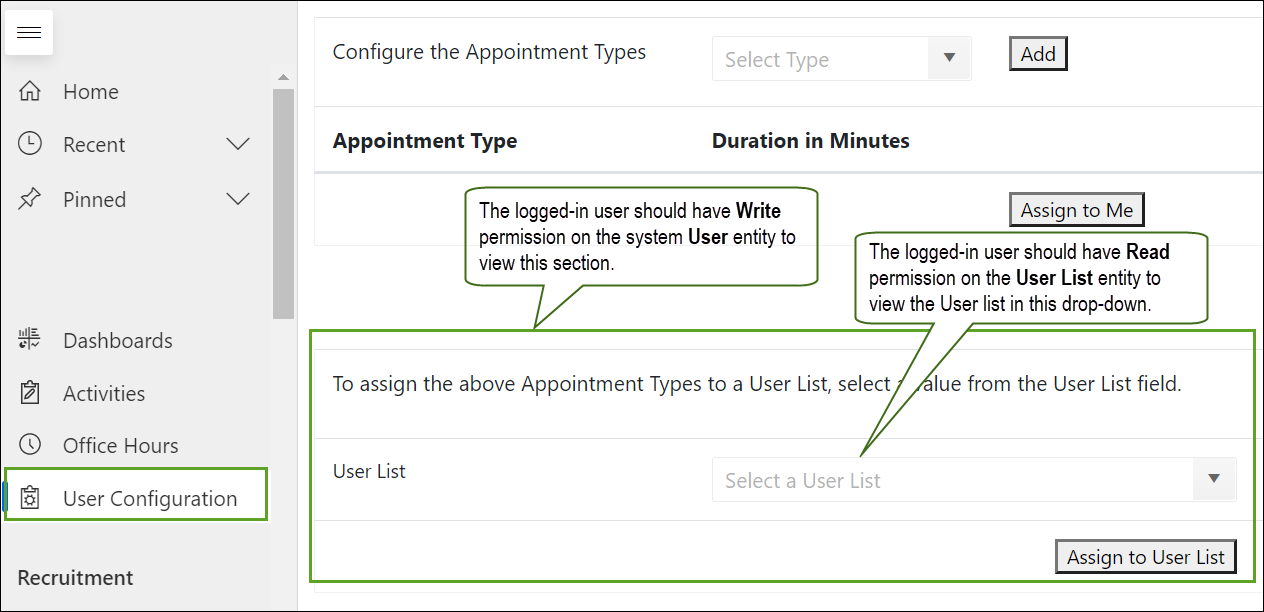The width and height of the screenshot is (1264, 612).
Task: Open the Select a User List dropdown arrow
Action: (x=1214, y=479)
